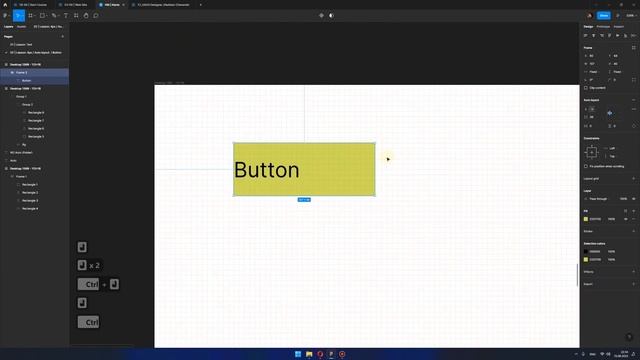The height and width of the screenshot is (360, 640).
Task: Select the Move tool
Action: pos(18,16)
